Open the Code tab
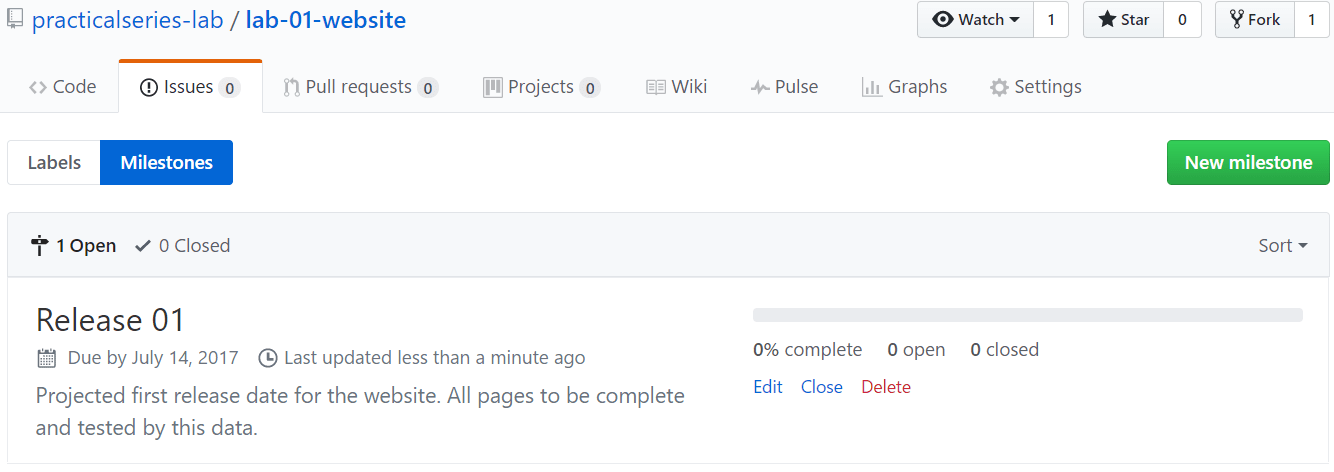This screenshot has height=472, width=1334. point(63,87)
